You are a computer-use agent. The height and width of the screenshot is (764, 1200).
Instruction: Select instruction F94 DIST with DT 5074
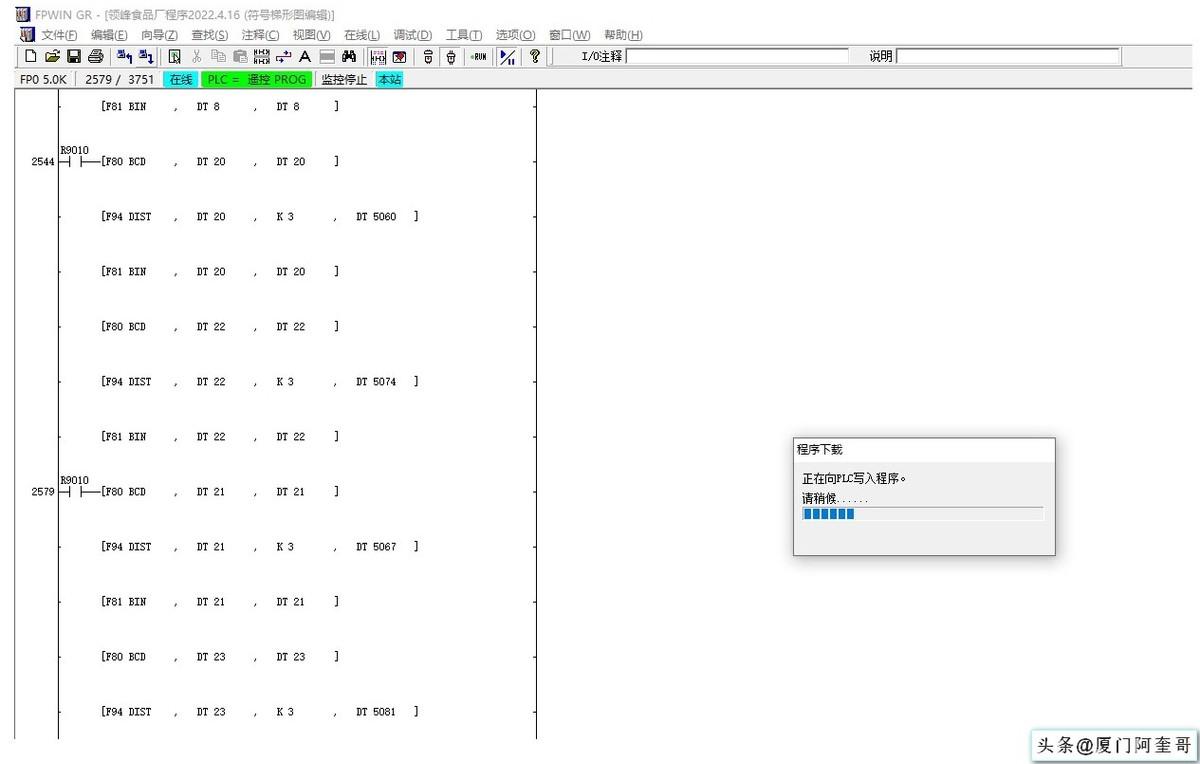260,382
